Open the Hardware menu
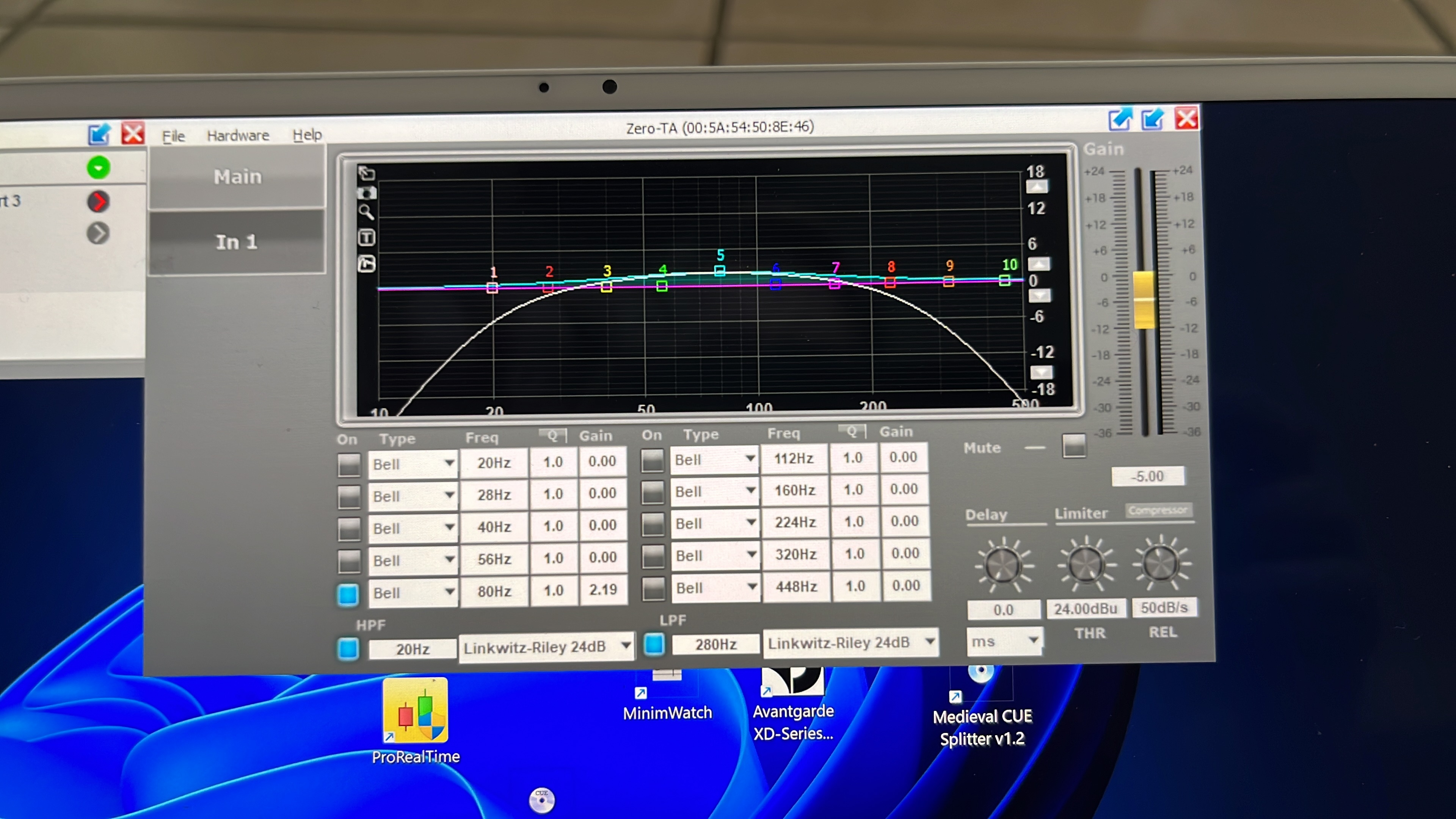The width and height of the screenshot is (1456, 819). (238, 136)
